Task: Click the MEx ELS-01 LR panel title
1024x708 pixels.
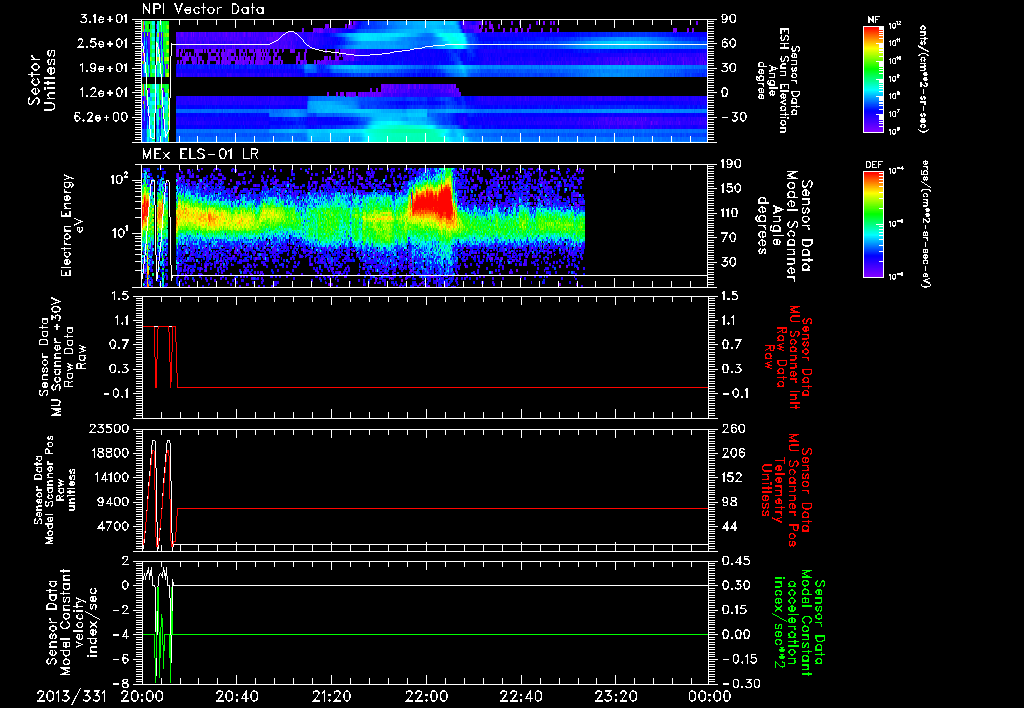Action: pyautogui.click(x=200, y=154)
